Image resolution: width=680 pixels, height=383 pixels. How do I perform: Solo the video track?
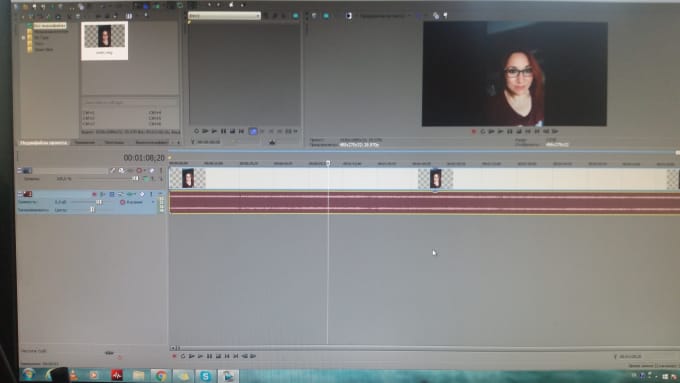pos(161,171)
